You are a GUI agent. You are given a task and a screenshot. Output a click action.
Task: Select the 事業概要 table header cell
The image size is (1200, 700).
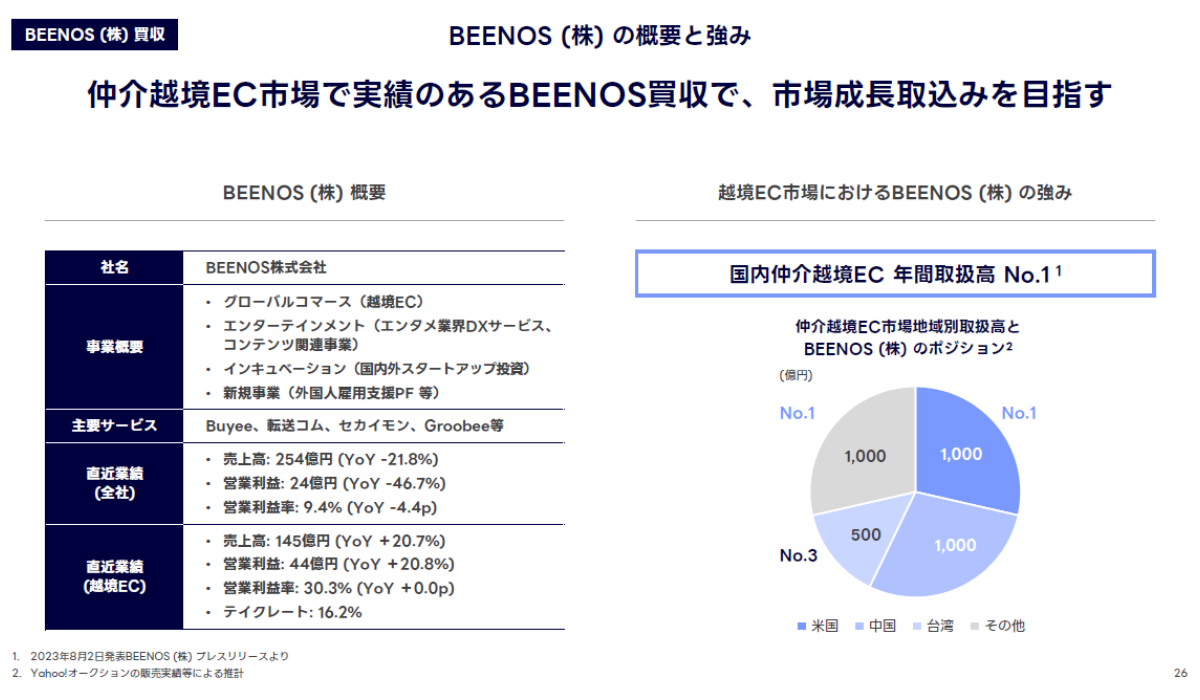click(113, 347)
